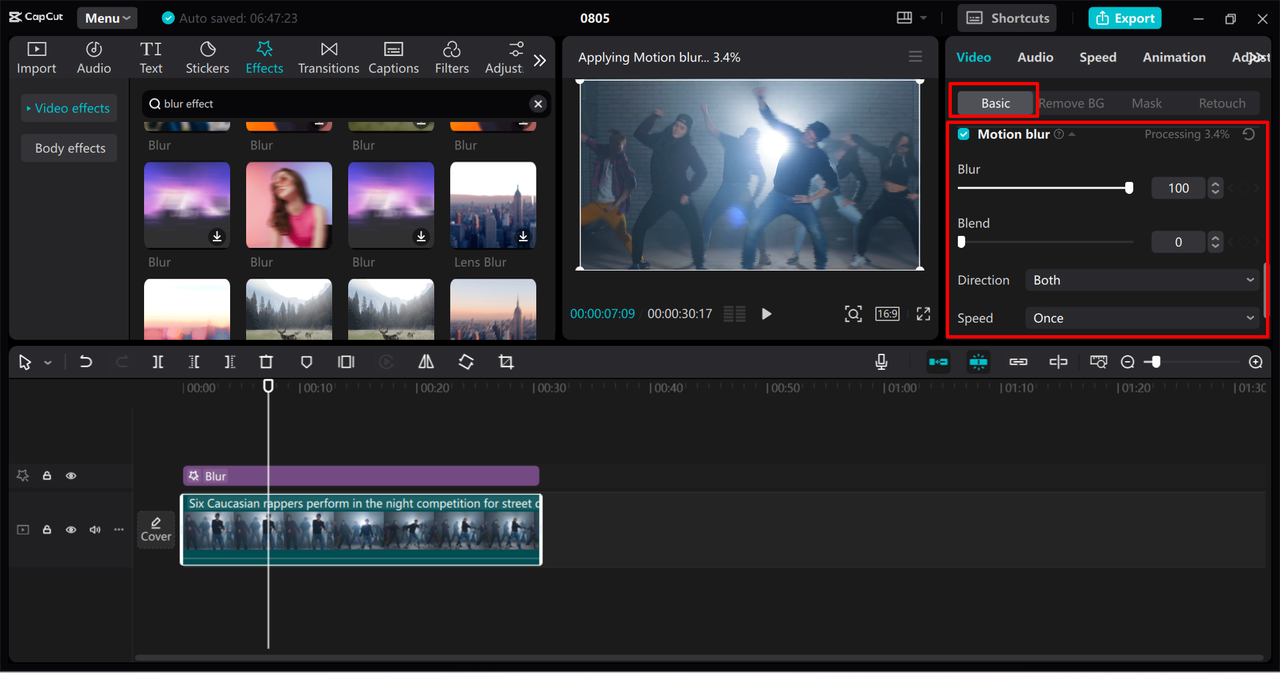Clear the blur effect search with X

click(538, 104)
